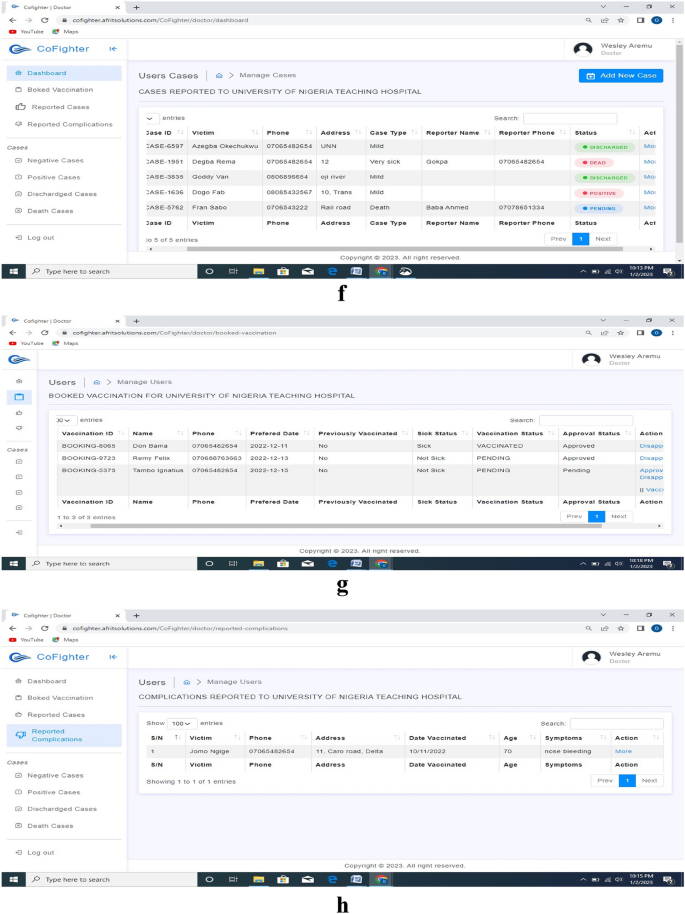This screenshot has width=685, height=914.
Task: Click the highlighted Reported Complications sidebar icon
Action: [x=22, y=735]
